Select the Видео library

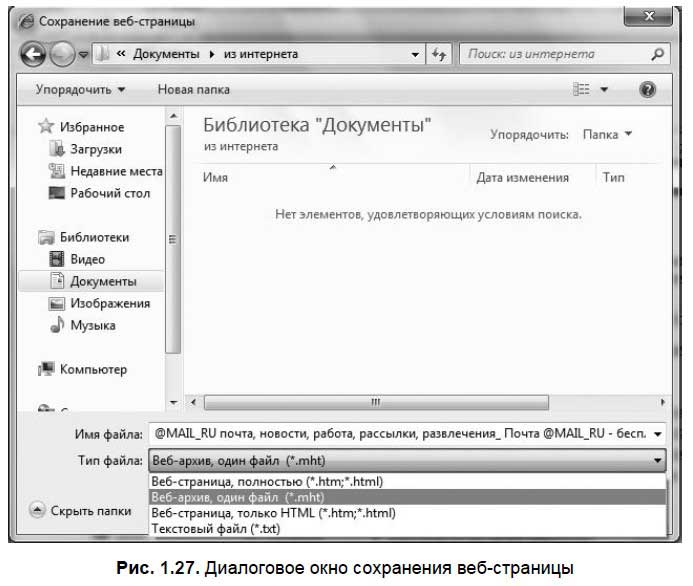coord(86,259)
